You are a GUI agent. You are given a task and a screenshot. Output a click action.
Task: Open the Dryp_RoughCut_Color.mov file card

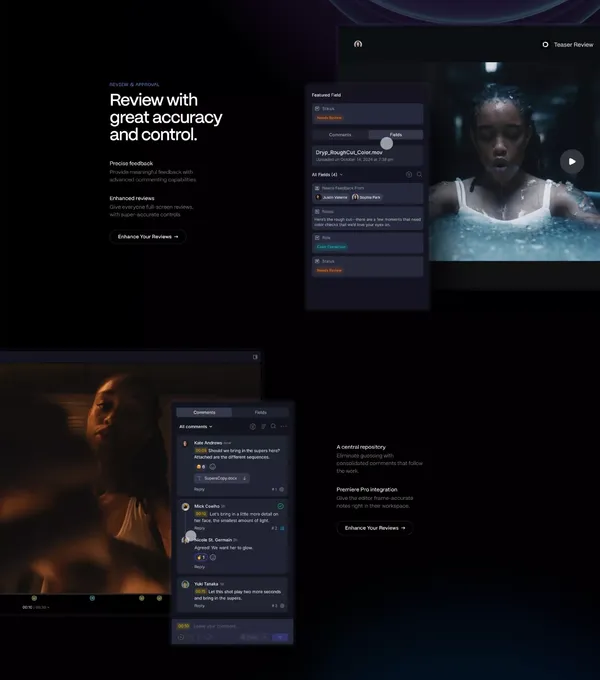[x=367, y=155]
